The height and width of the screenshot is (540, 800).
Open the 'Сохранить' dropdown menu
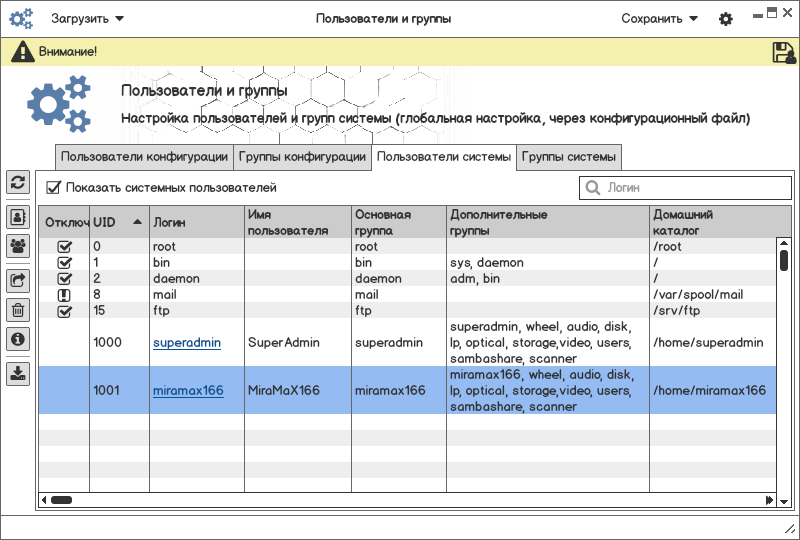pyautogui.click(x=659, y=18)
